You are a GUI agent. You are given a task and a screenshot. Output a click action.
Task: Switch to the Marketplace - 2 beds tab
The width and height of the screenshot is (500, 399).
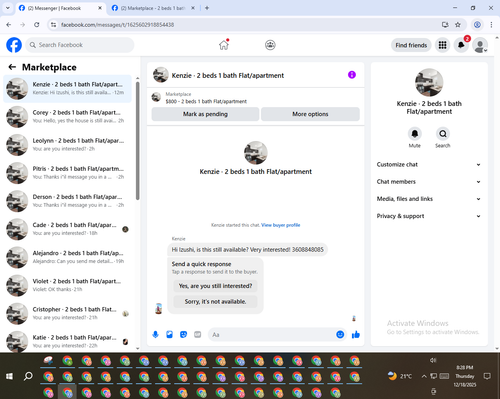click(152, 8)
